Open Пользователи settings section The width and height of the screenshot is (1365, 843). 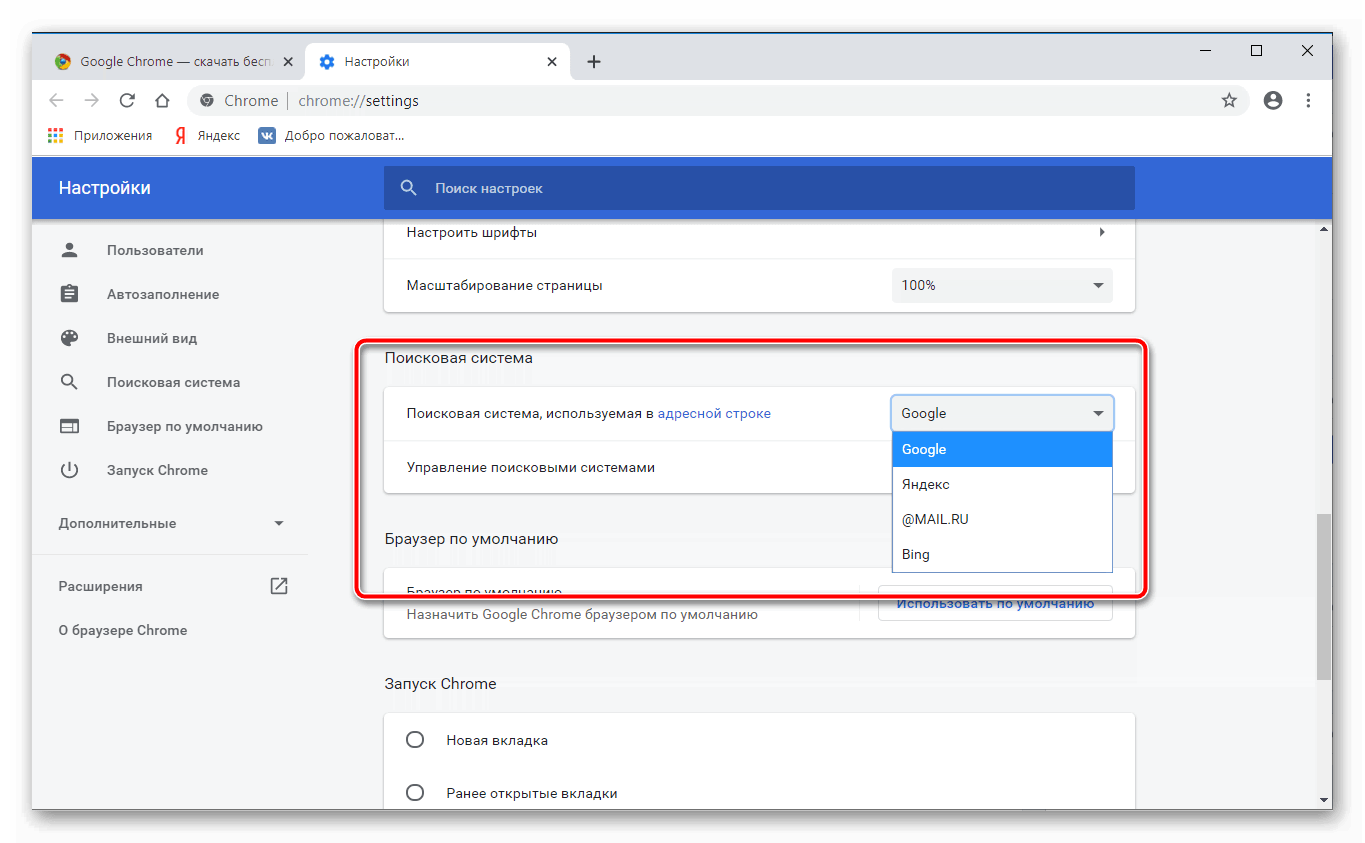click(x=155, y=250)
